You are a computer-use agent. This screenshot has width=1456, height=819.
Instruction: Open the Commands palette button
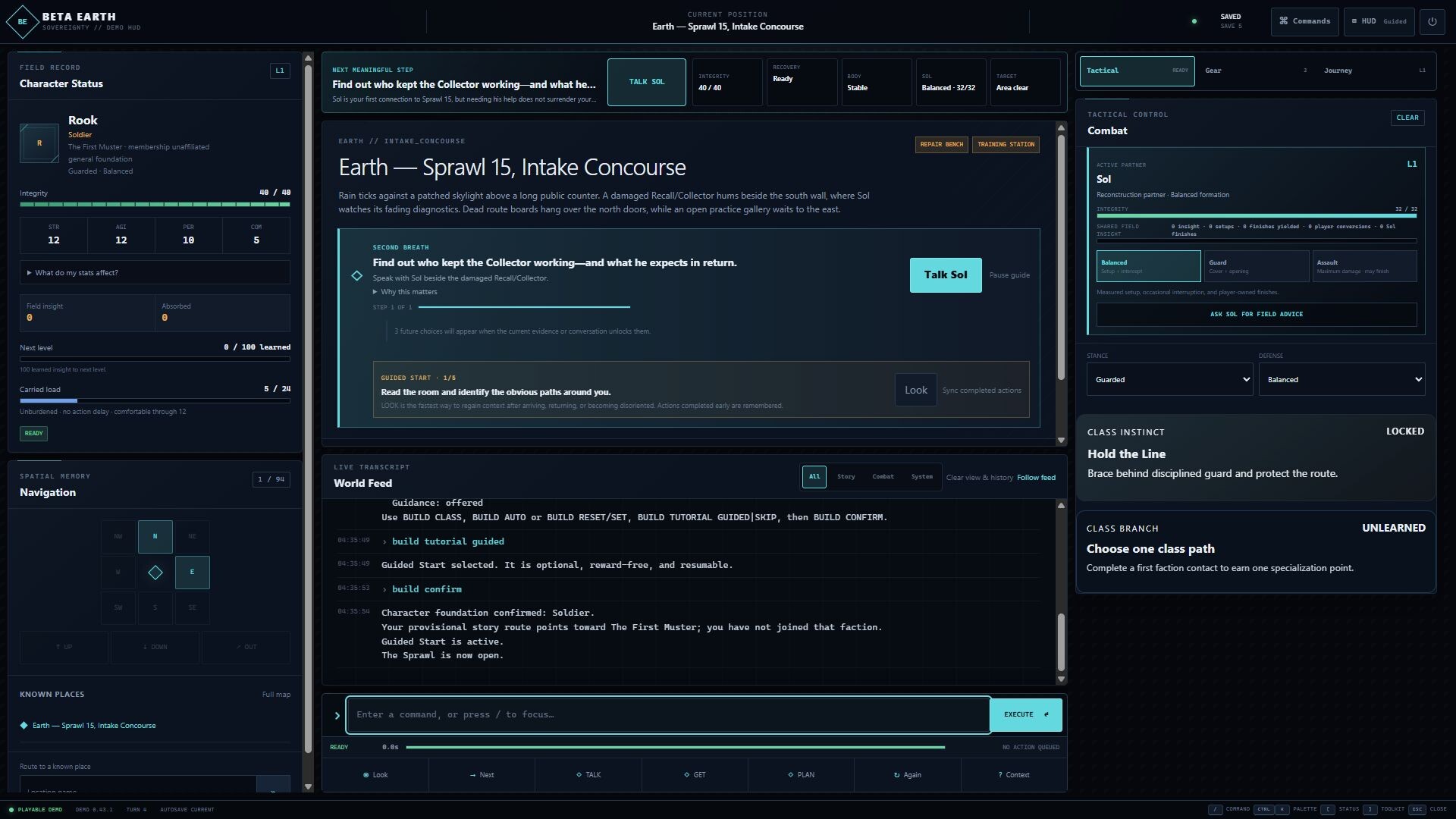click(x=1304, y=21)
